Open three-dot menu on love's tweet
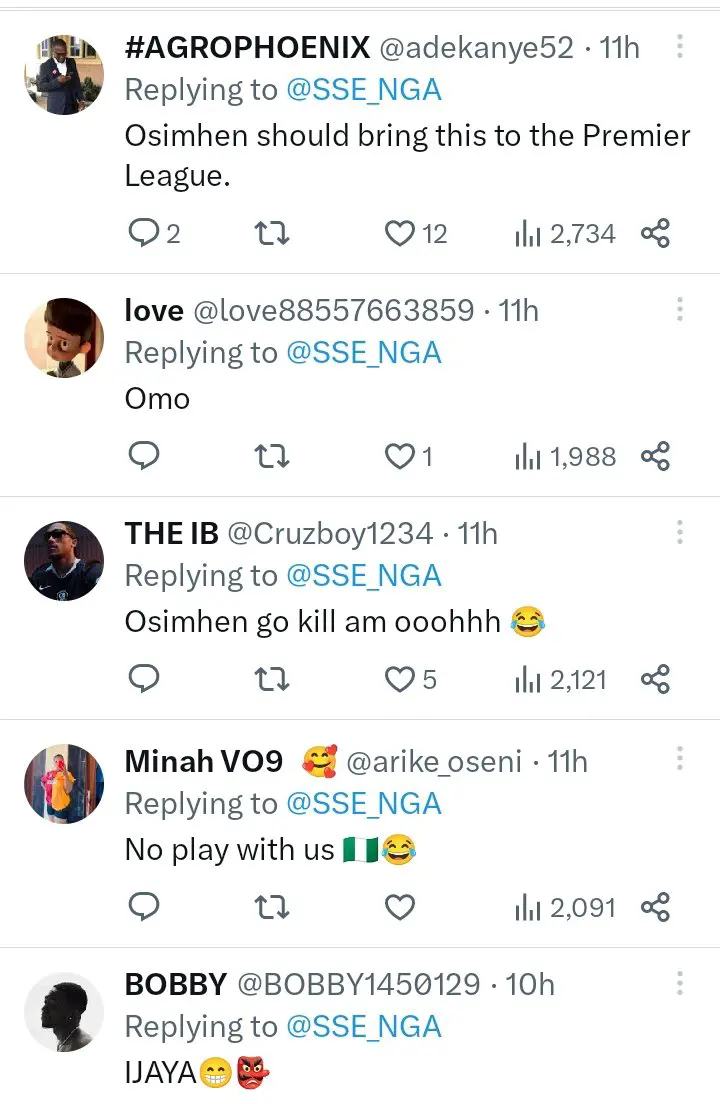Image resolution: width=720 pixels, height=1104 pixels. [679, 309]
